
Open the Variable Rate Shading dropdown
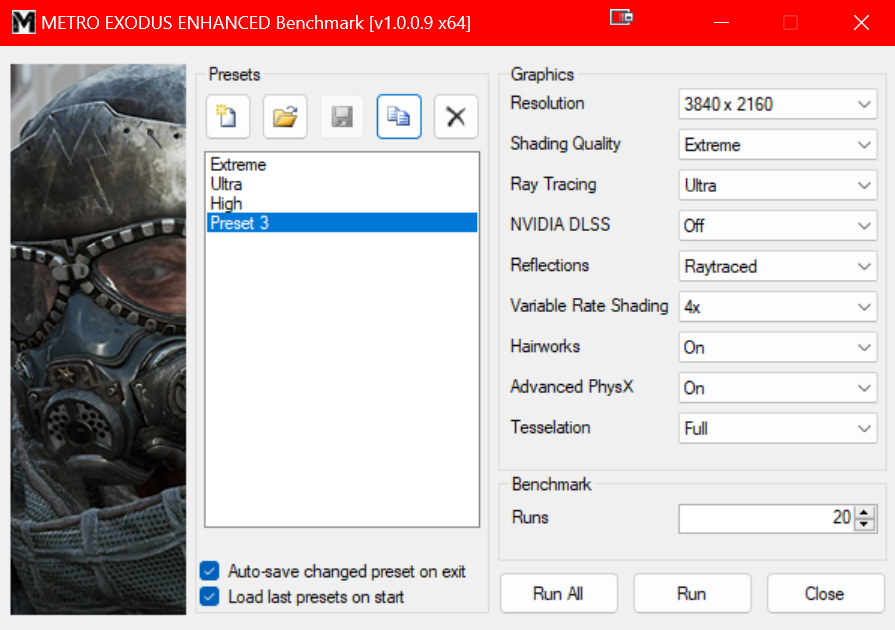777,306
